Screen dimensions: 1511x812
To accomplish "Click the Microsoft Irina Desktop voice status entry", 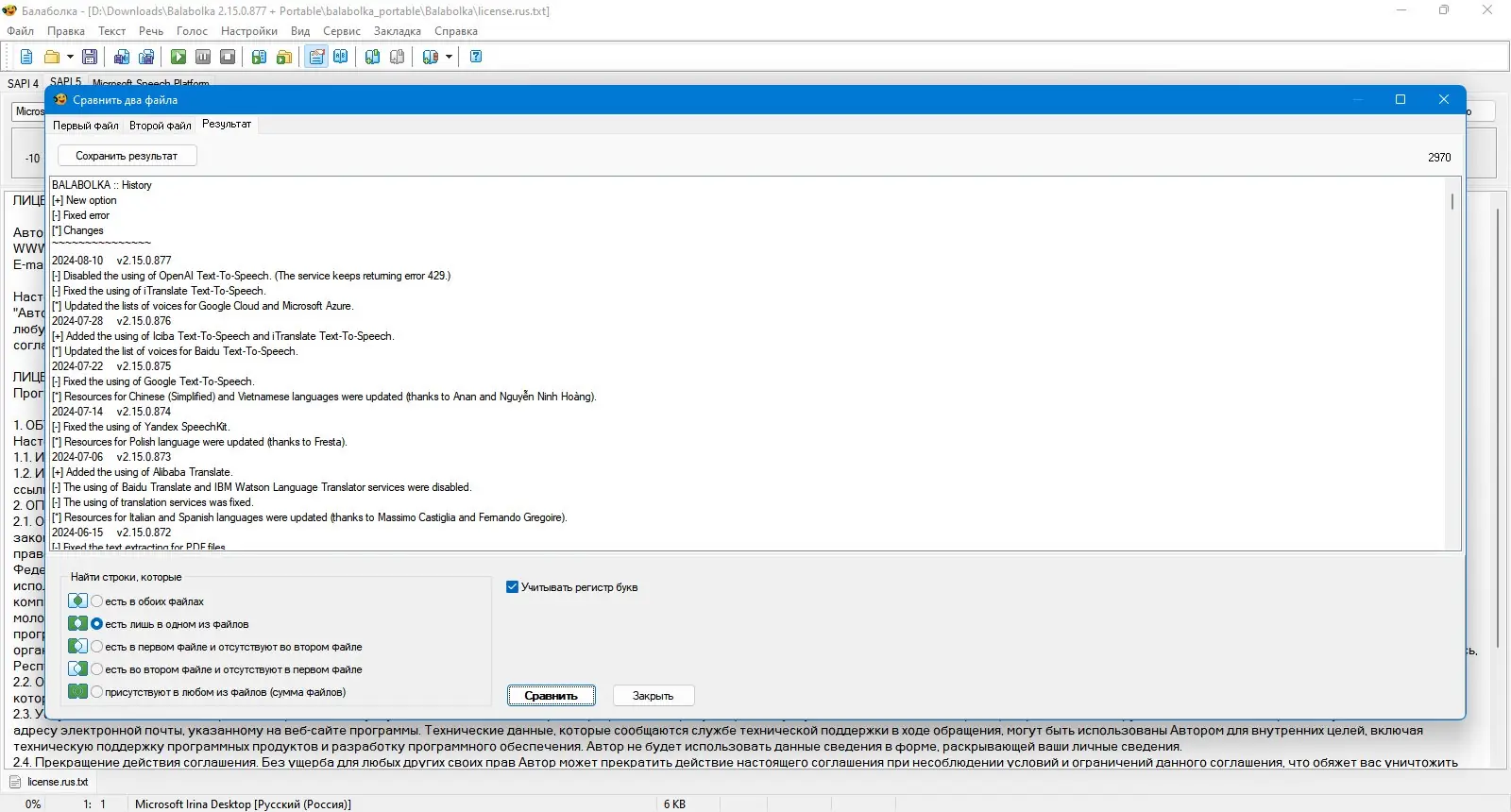I will coord(243,804).
